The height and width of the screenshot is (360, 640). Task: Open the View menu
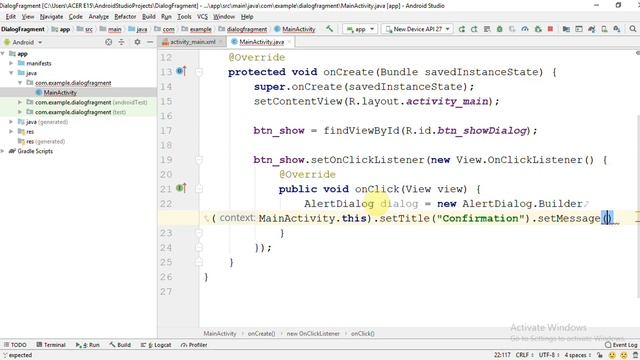[x=28, y=17]
